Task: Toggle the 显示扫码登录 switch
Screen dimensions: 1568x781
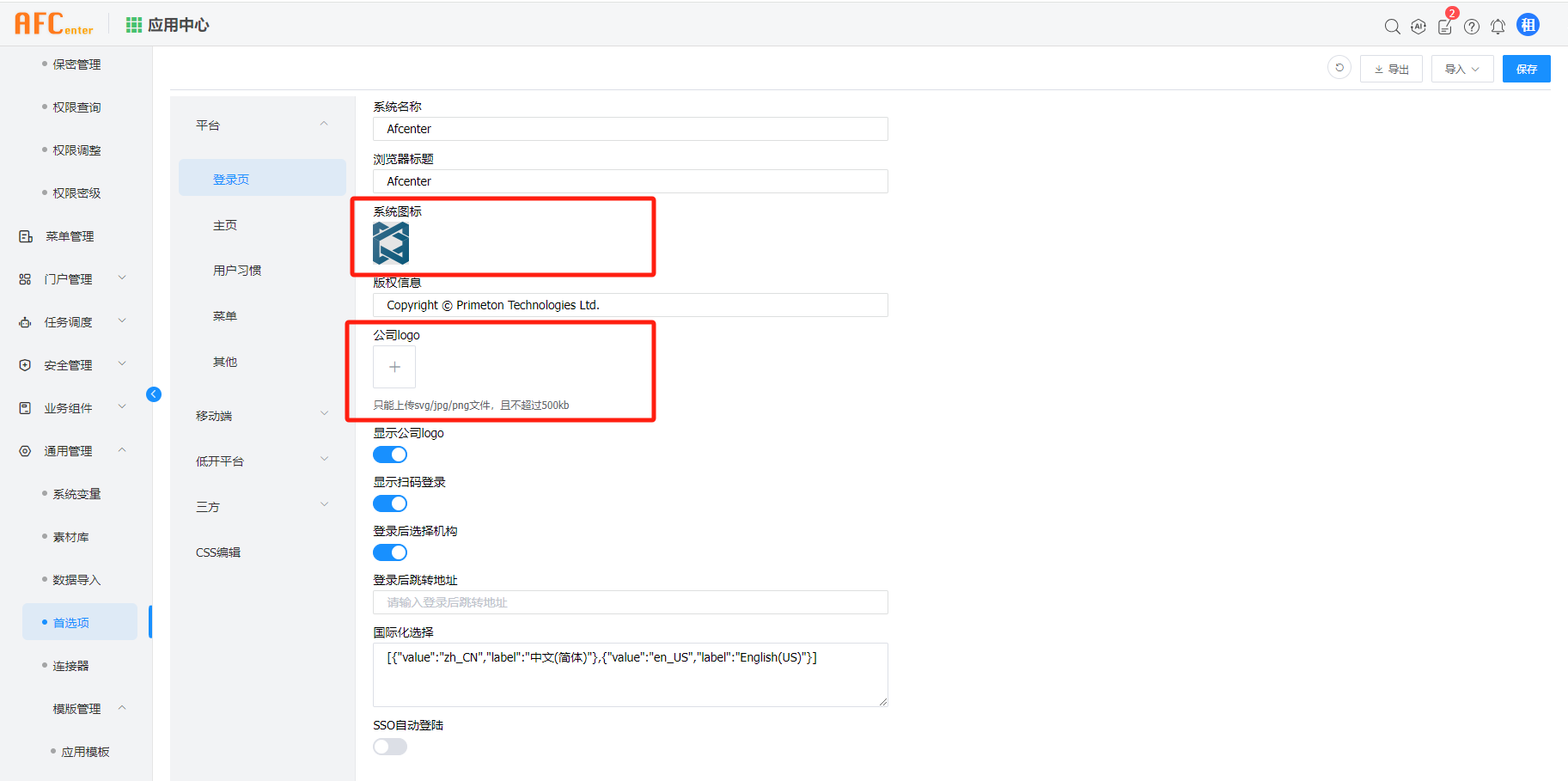Action: pos(390,503)
